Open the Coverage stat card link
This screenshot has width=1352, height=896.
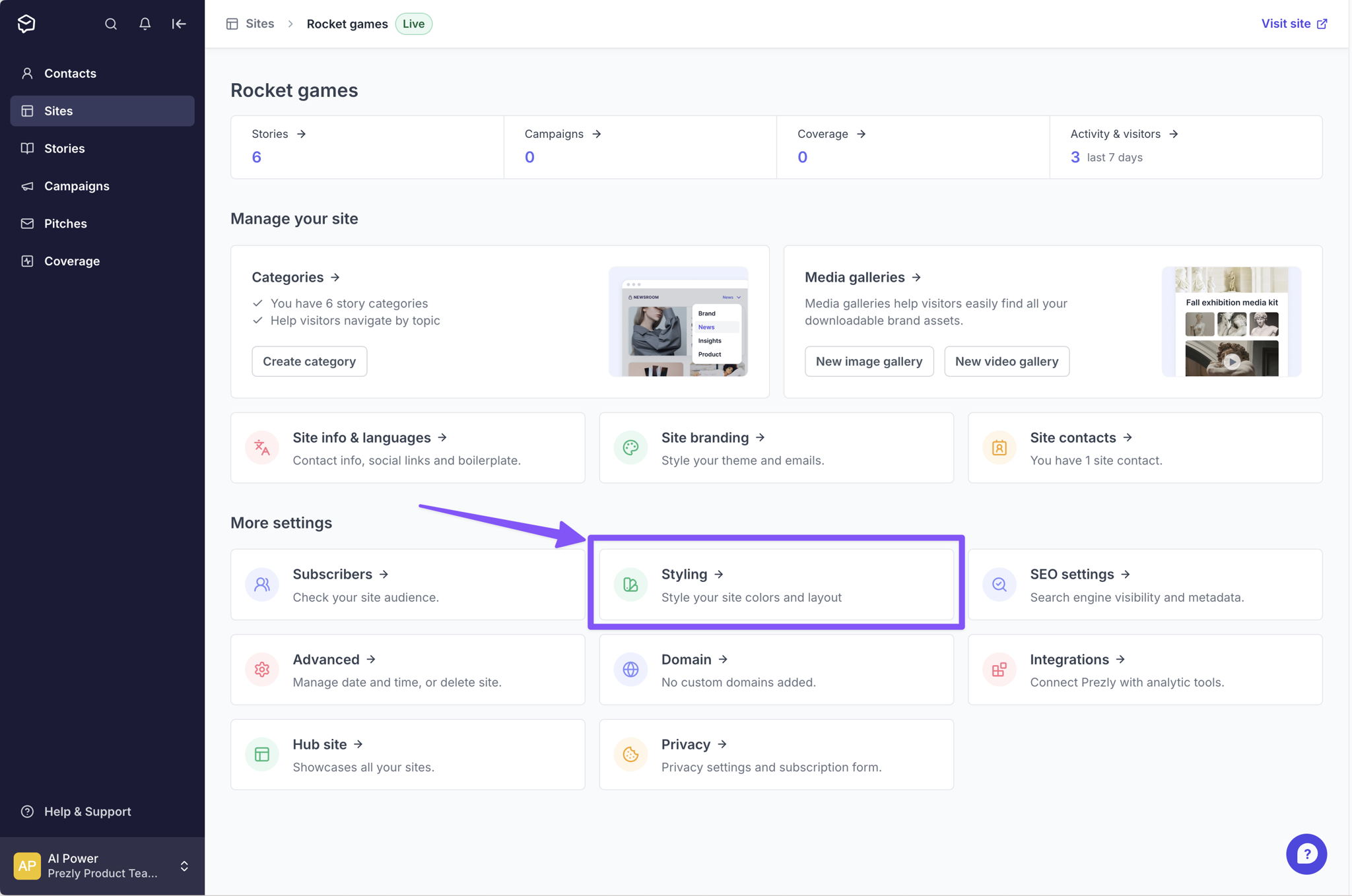point(831,134)
